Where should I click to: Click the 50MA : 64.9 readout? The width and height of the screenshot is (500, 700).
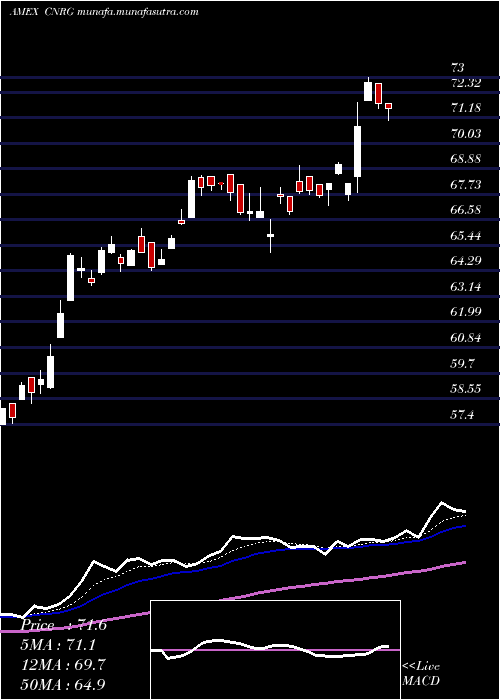click(x=63, y=684)
